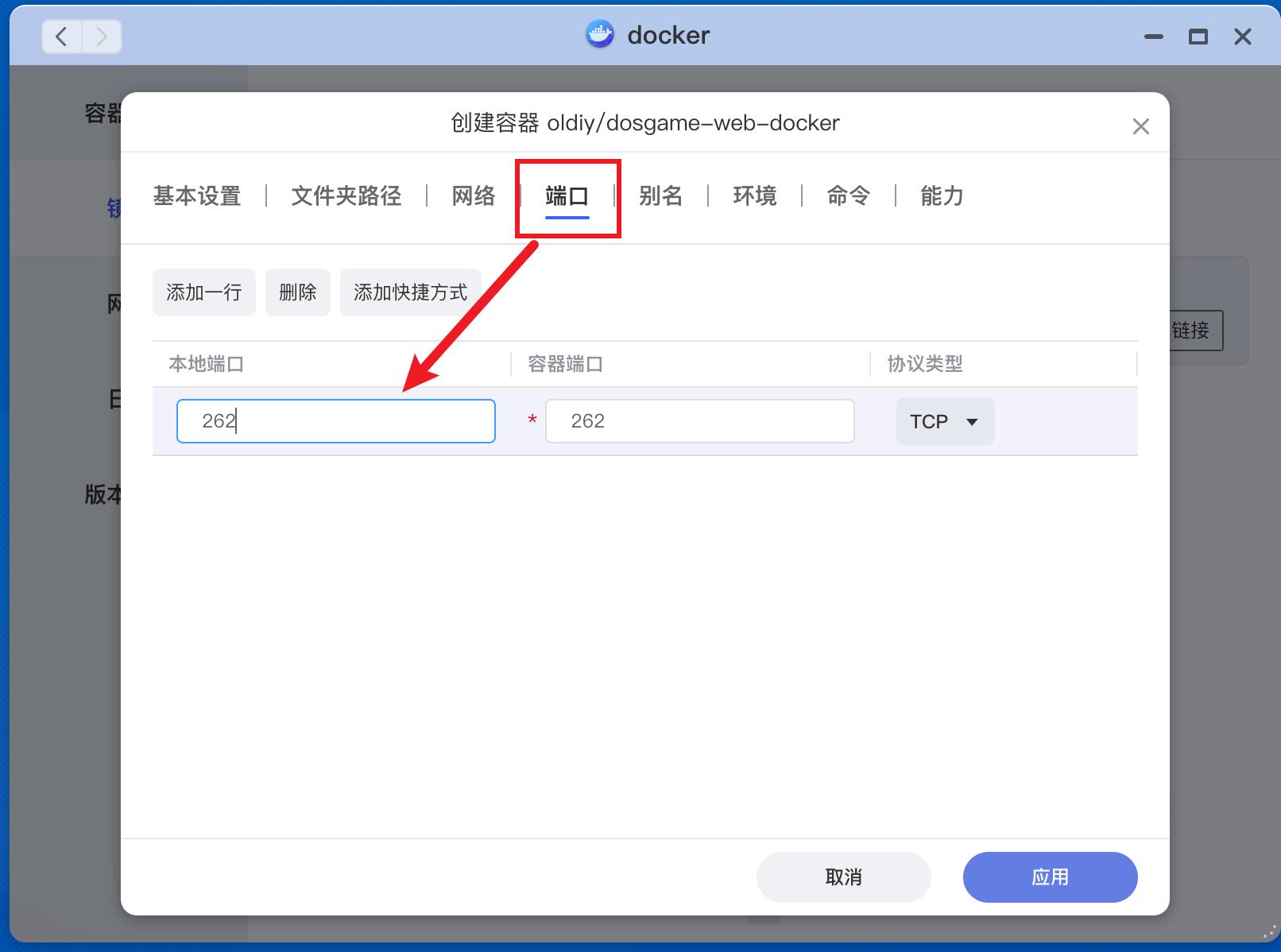Click the Docker whale icon in title bar
Image resolution: width=1281 pixels, height=952 pixels.
600,35
